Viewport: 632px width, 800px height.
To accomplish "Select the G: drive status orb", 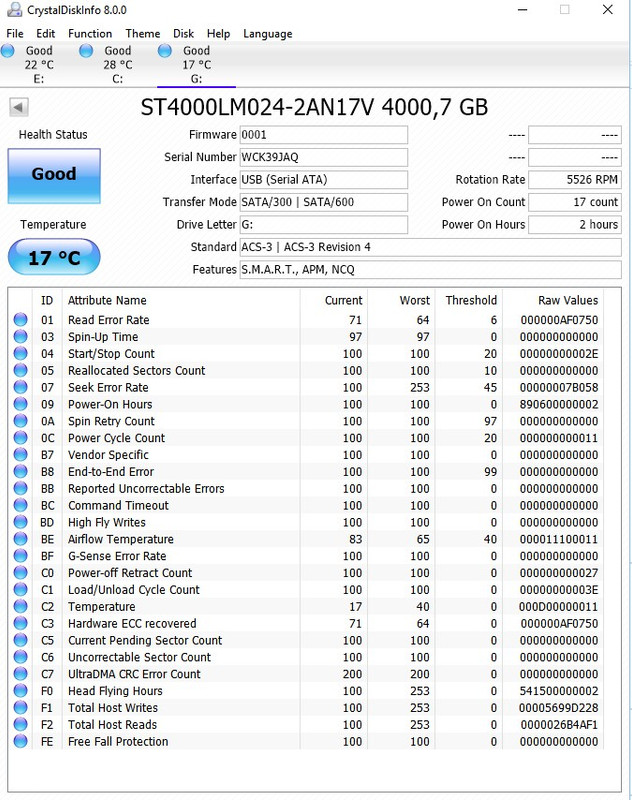I will pyautogui.click(x=165, y=51).
